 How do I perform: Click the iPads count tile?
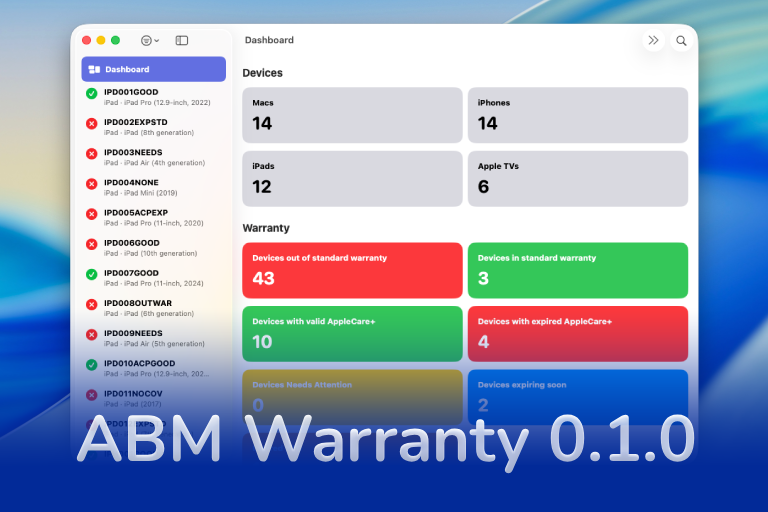coord(352,178)
